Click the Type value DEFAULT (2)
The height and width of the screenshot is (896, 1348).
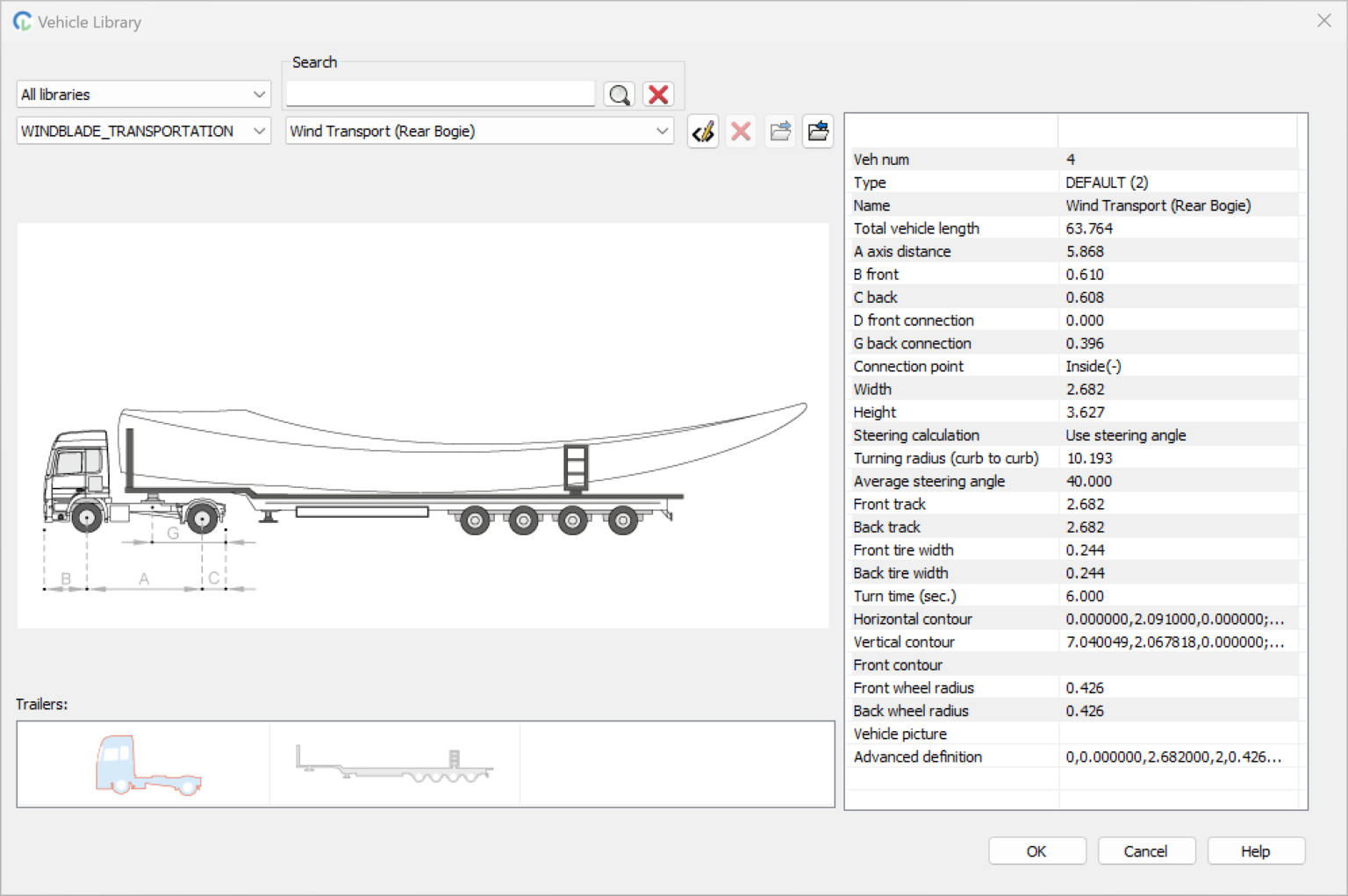[1107, 183]
